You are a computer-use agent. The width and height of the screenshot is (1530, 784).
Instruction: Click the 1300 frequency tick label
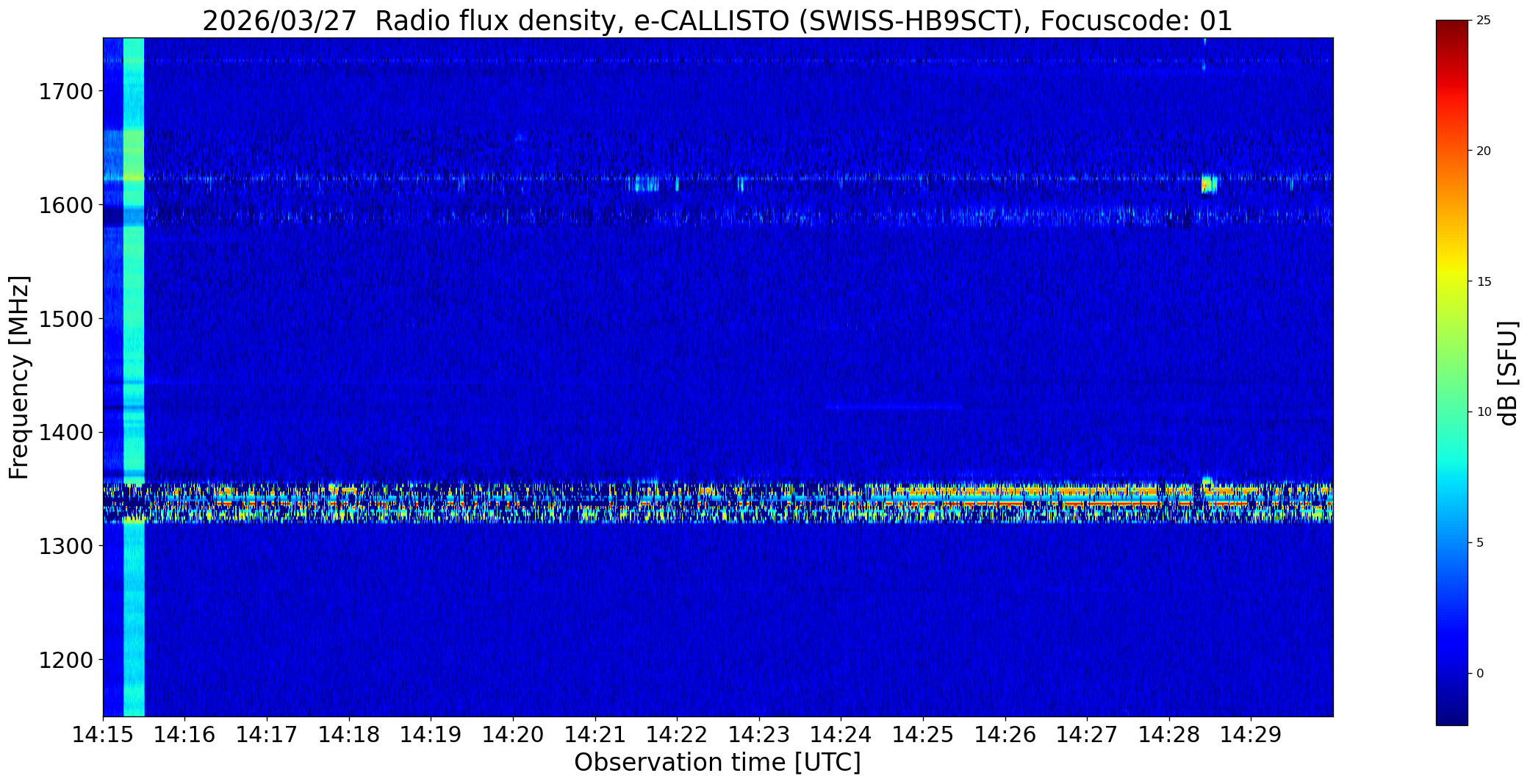click(x=65, y=546)
